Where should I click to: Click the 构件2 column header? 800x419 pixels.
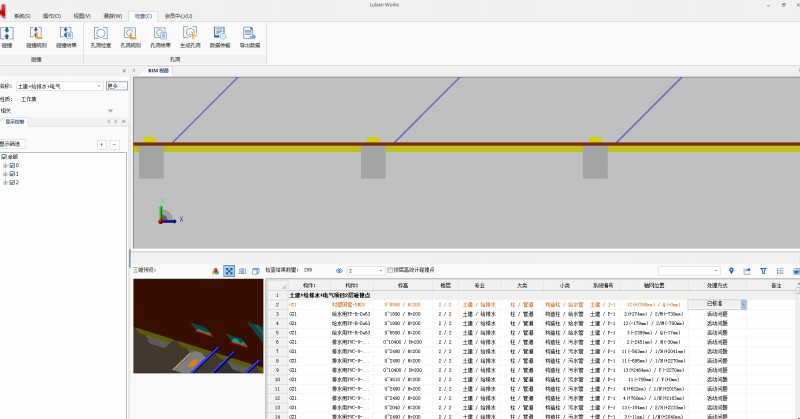point(352,286)
